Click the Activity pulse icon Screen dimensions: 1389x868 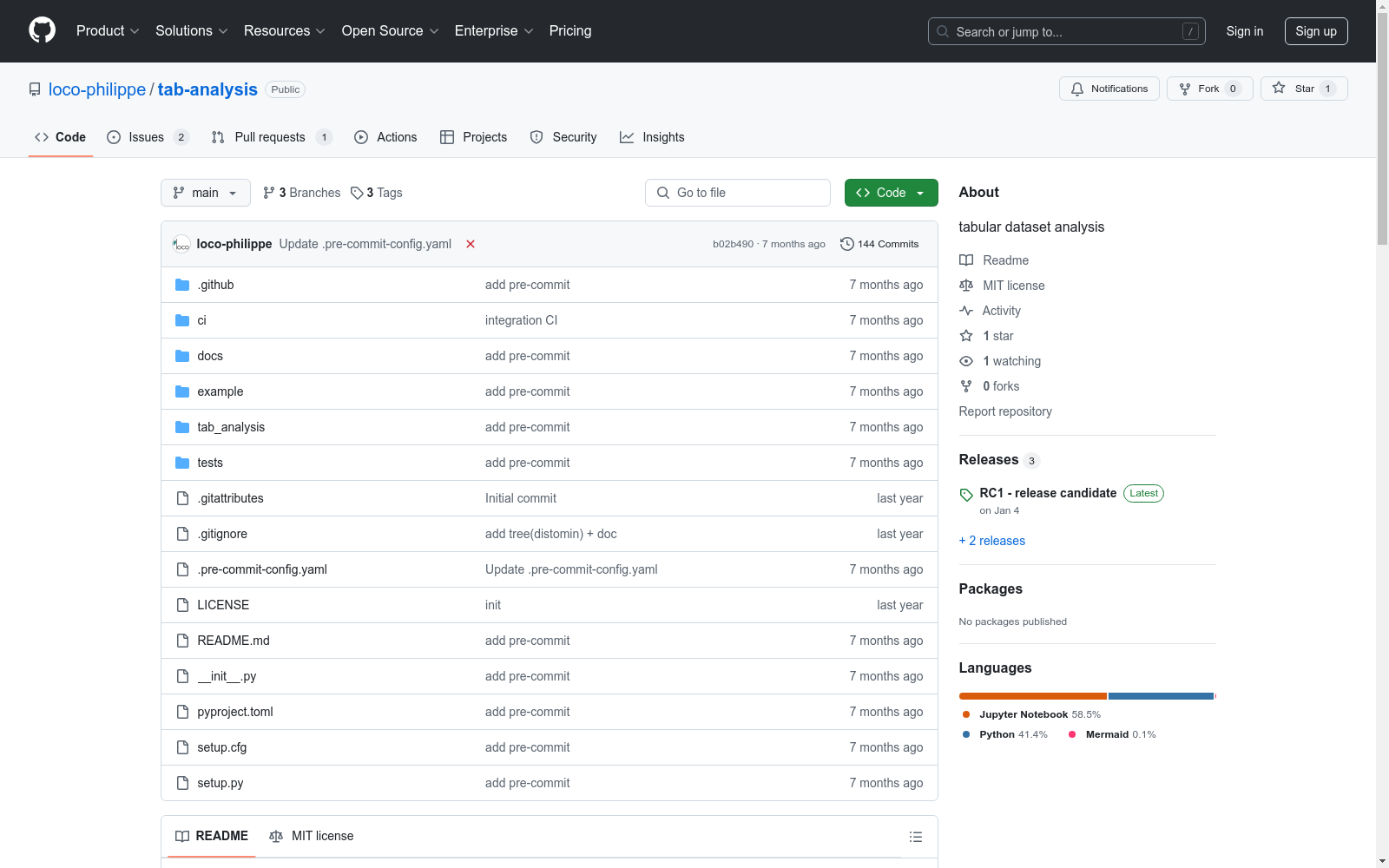[966, 311]
